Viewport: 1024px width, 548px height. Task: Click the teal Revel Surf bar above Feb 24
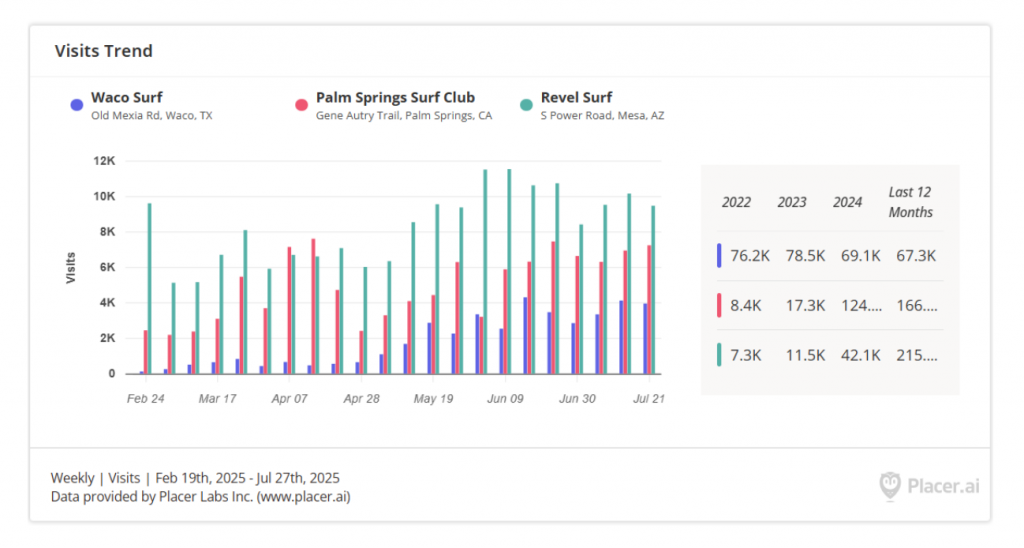[150, 288]
